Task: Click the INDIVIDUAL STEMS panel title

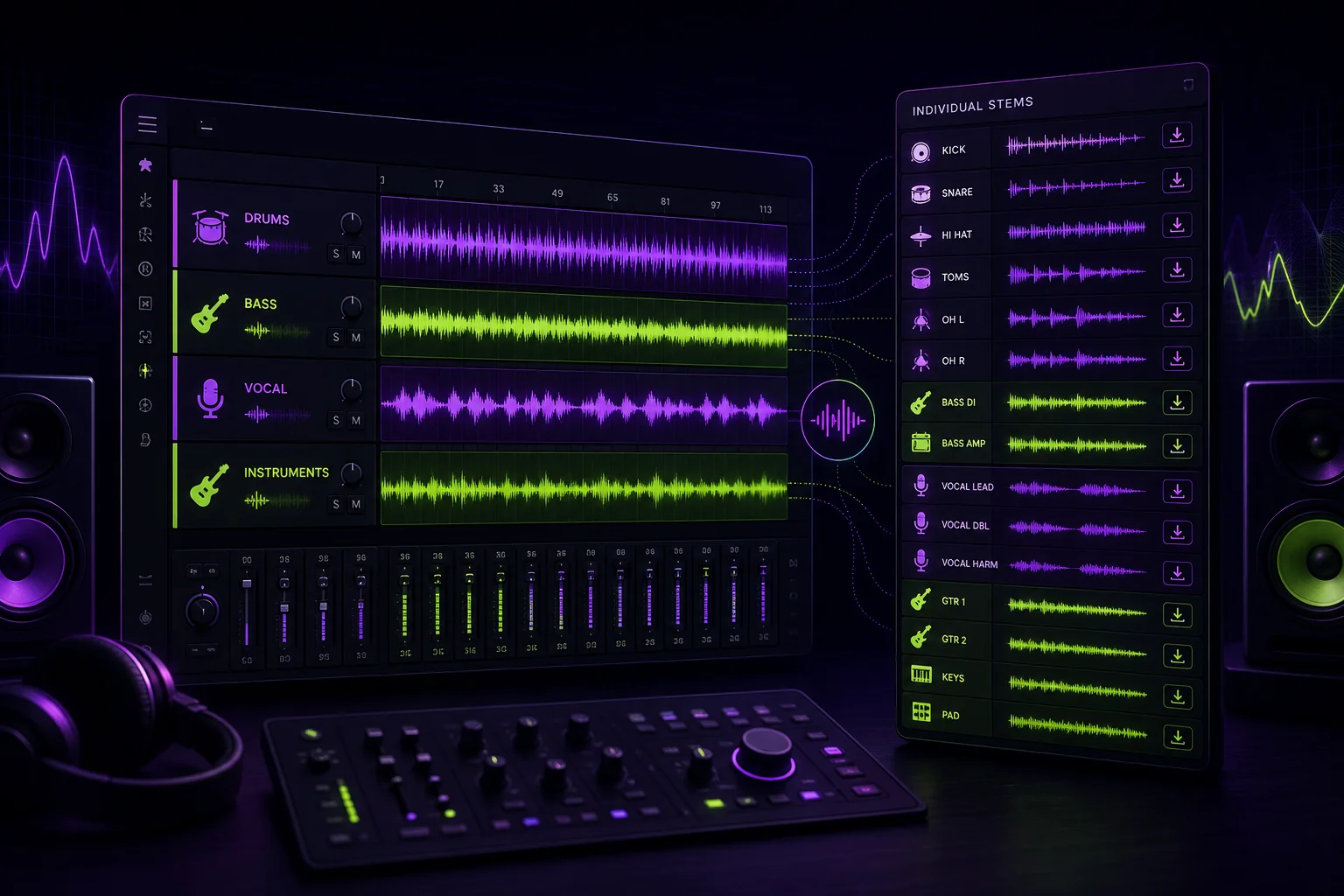Action: click(972, 106)
